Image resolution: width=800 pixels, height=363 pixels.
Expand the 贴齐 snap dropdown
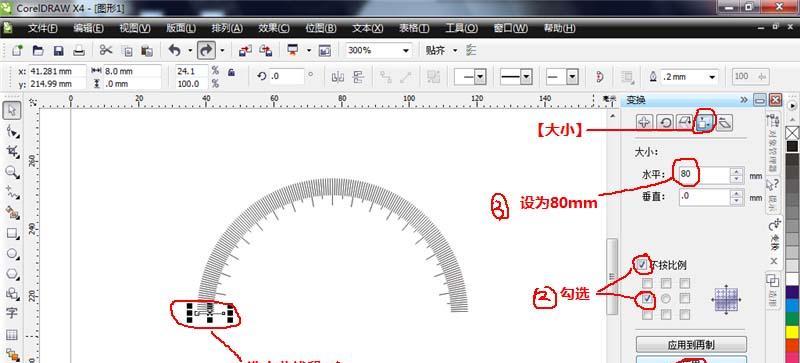(455, 51)
